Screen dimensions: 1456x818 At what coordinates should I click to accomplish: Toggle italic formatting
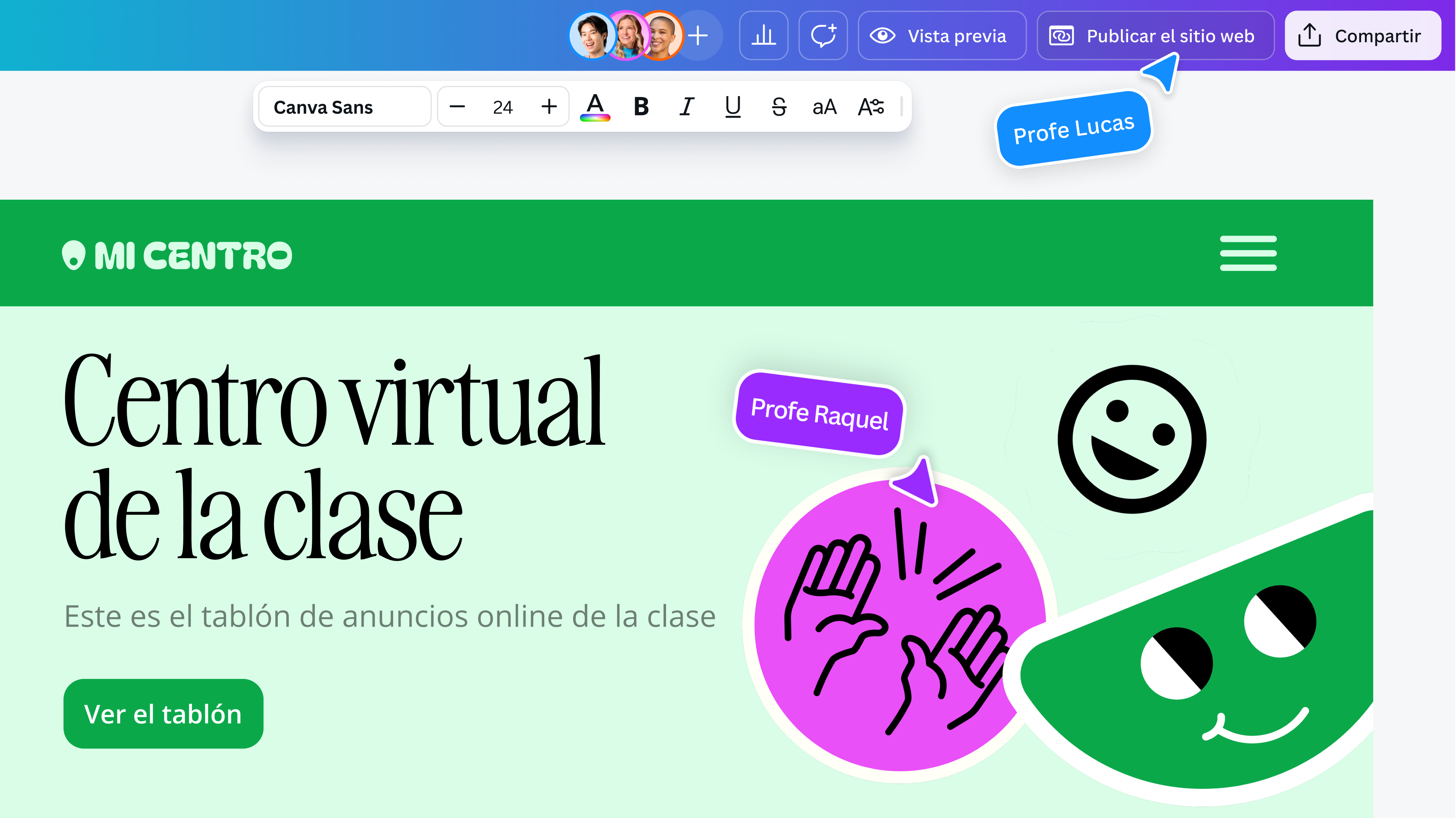click(x=687, y=107)
